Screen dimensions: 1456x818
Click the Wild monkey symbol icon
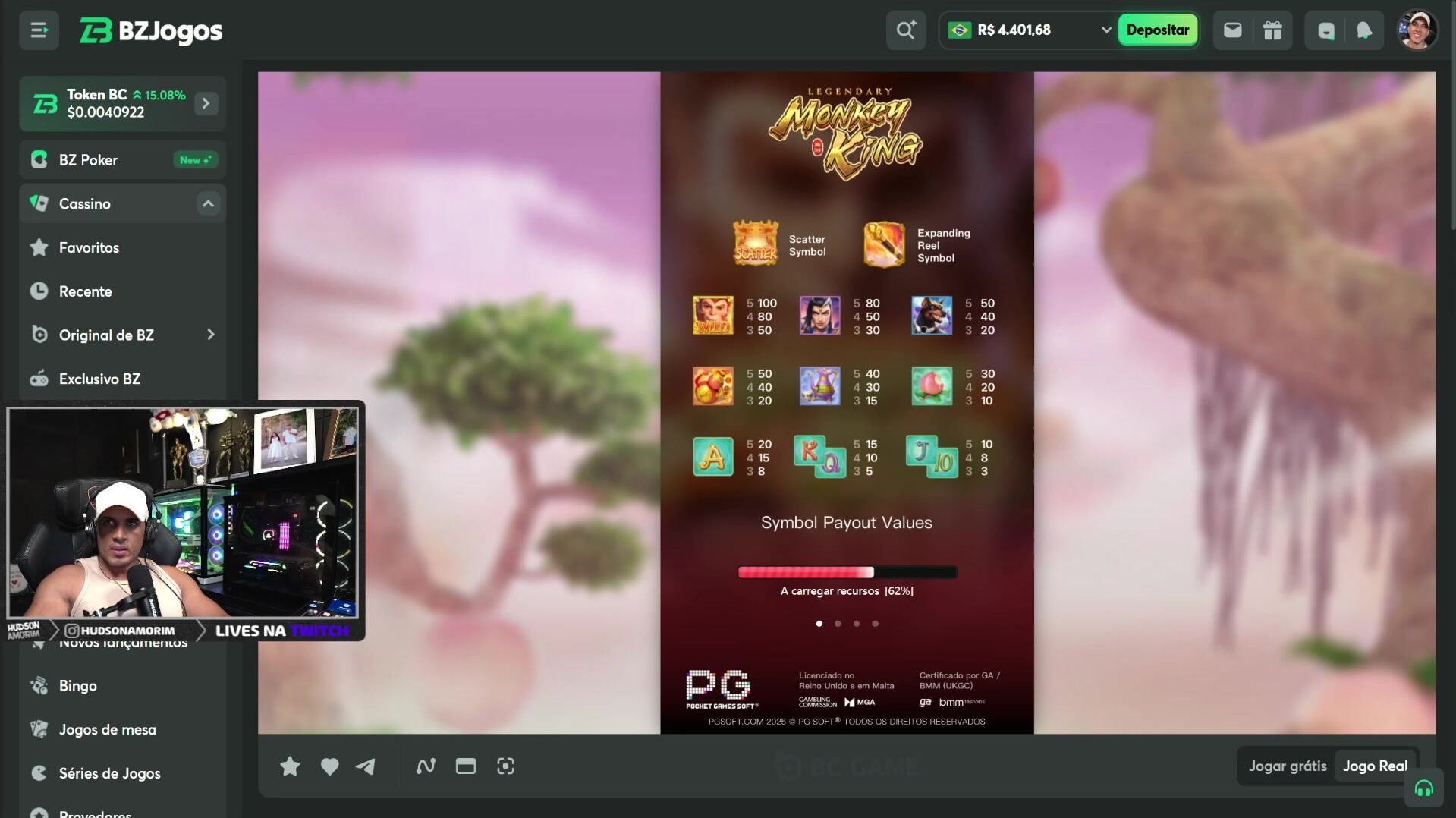click(x=713, y=316)
